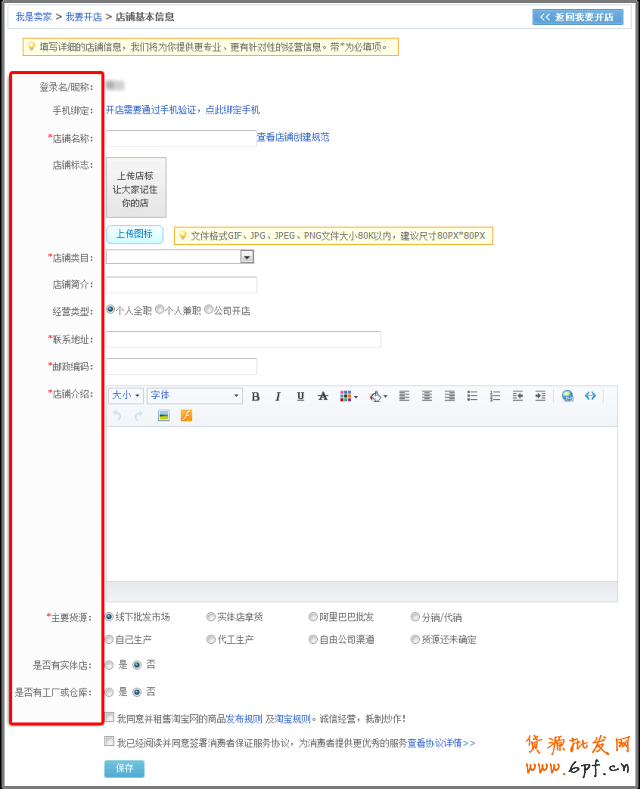Check the 我同意并遵守淘宝网 rules agreement box
The height and width of the screenshot is (789, 640).
110,717
